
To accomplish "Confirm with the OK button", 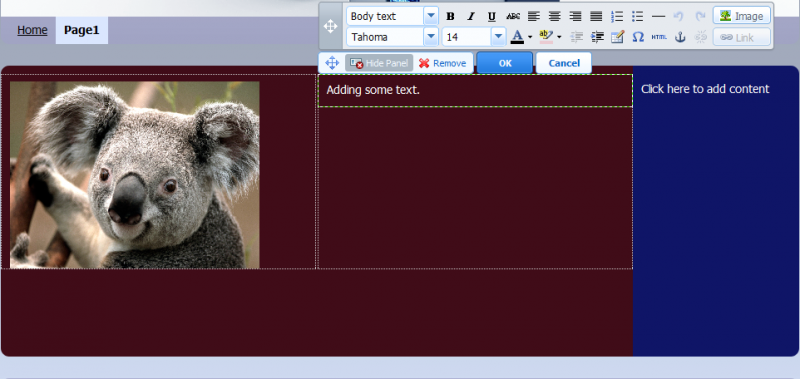I will click(505, 63).
